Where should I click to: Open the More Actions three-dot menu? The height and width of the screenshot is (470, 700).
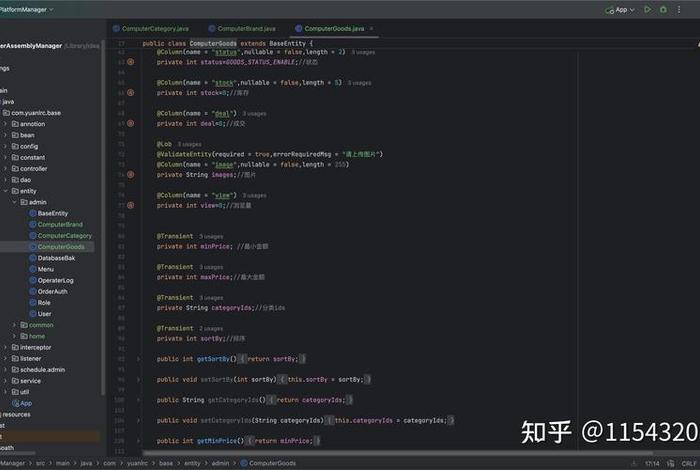(x=679, y=9)
